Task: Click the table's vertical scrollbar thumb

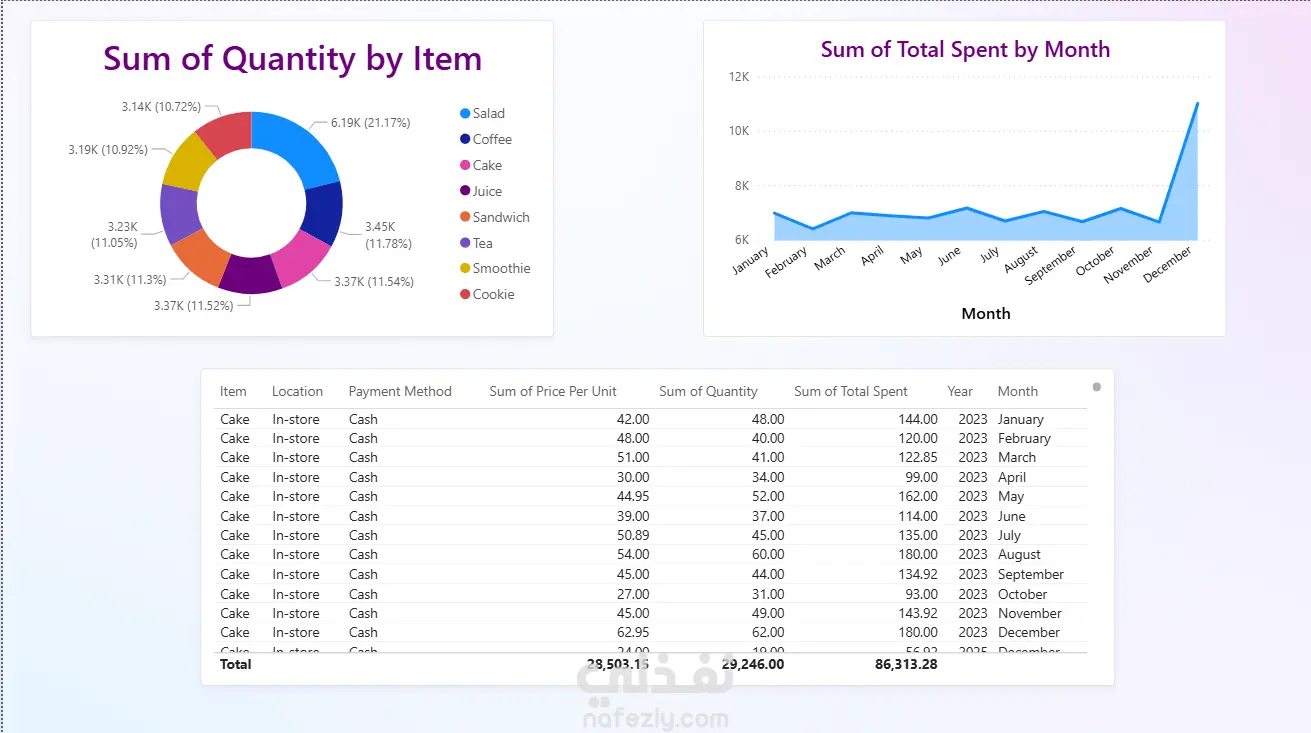Action: pyautogui.click(x=1096, y=387)
